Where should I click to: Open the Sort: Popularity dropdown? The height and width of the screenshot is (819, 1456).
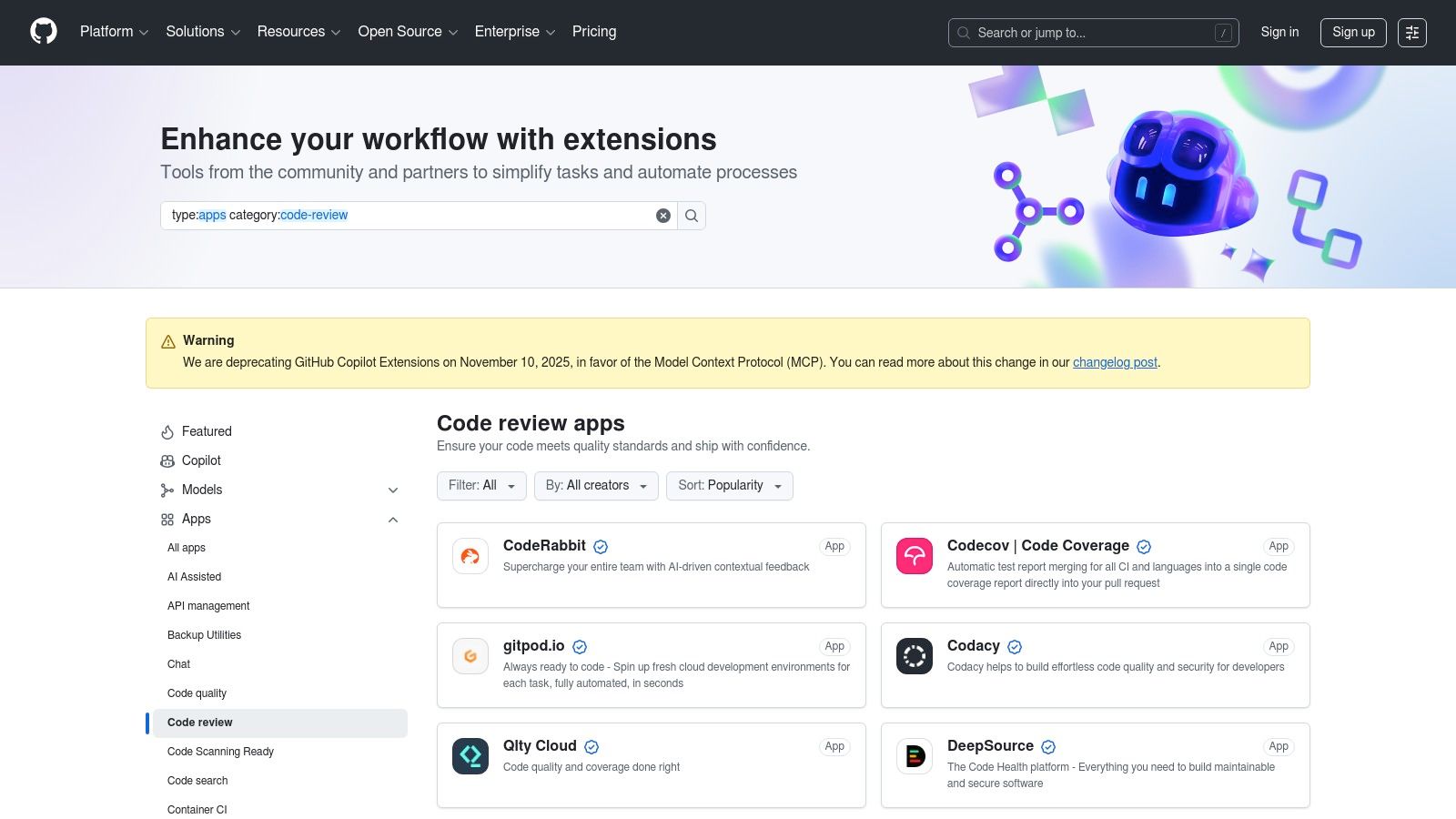(730, 486)
